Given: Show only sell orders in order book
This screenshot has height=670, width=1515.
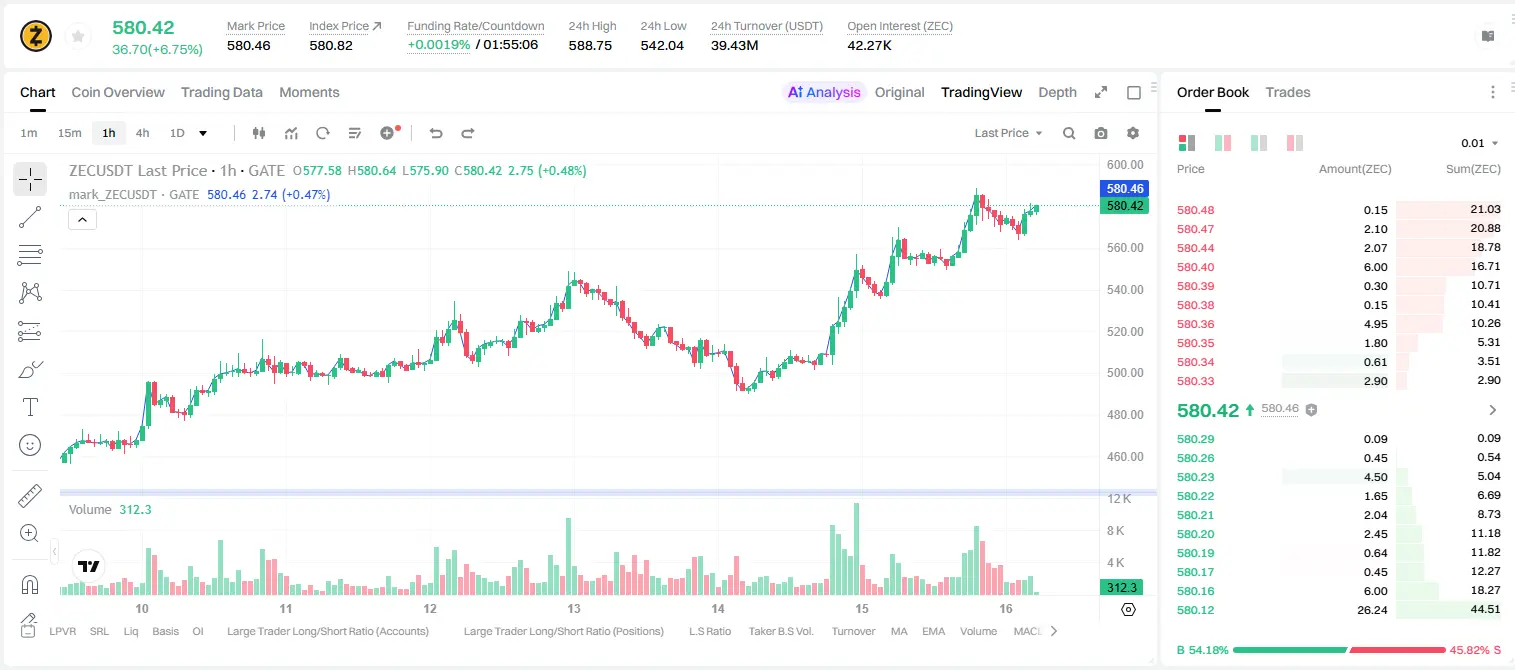Looking at the screenshot, I should coord(1295,143).
